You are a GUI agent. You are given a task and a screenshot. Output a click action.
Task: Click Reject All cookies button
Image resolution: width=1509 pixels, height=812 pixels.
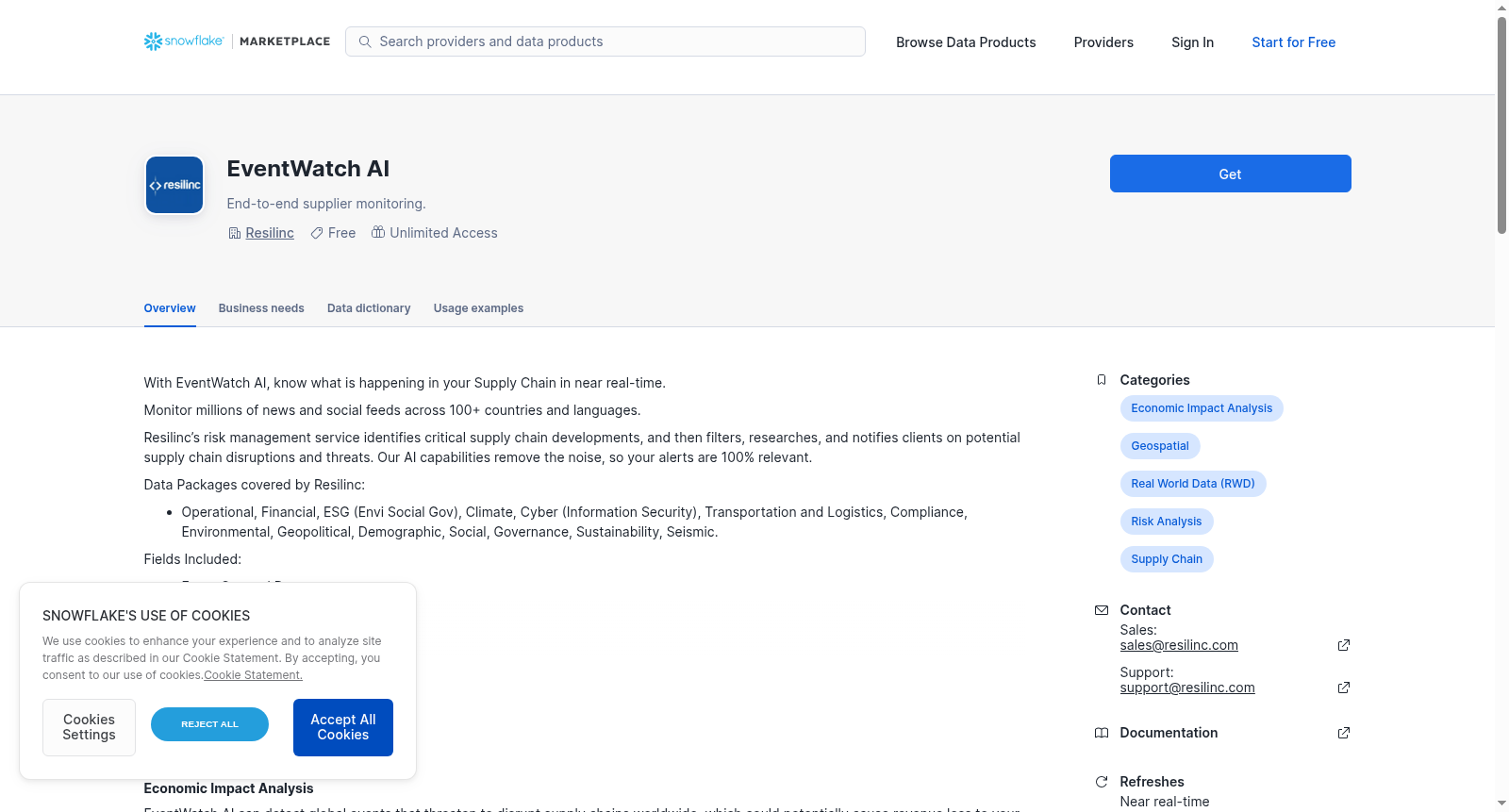[x=209, y=724]
